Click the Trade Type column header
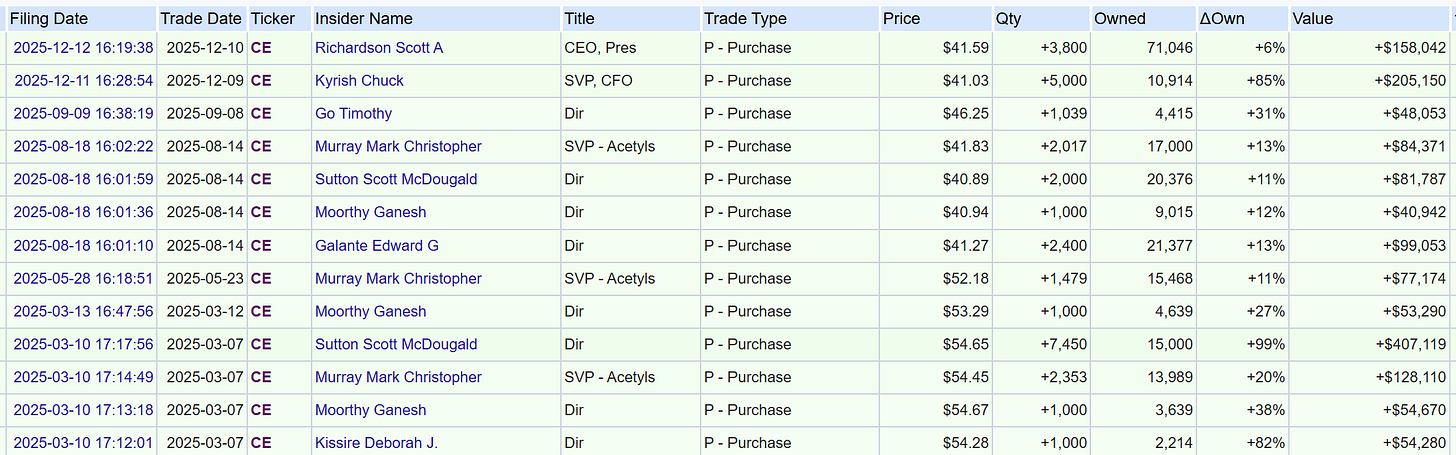Screen dimensions: 1456x455 point(745,19)
